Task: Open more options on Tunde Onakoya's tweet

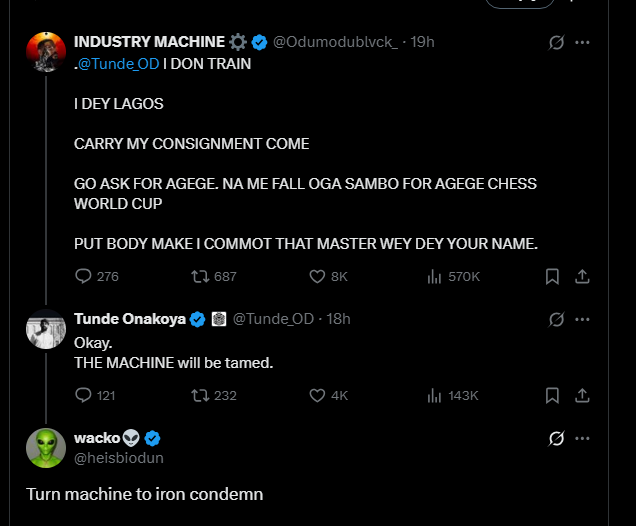Action: tap(582, 319)
